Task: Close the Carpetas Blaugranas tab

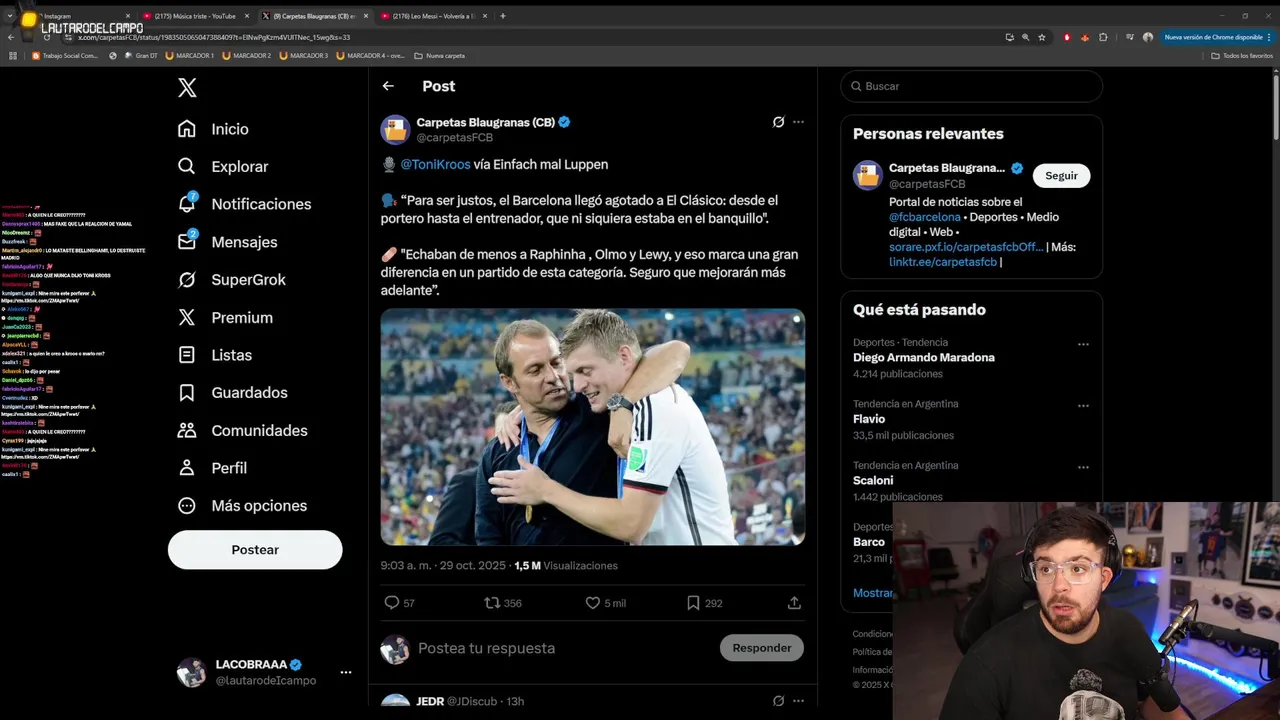Action: click(x=366, y=16)
